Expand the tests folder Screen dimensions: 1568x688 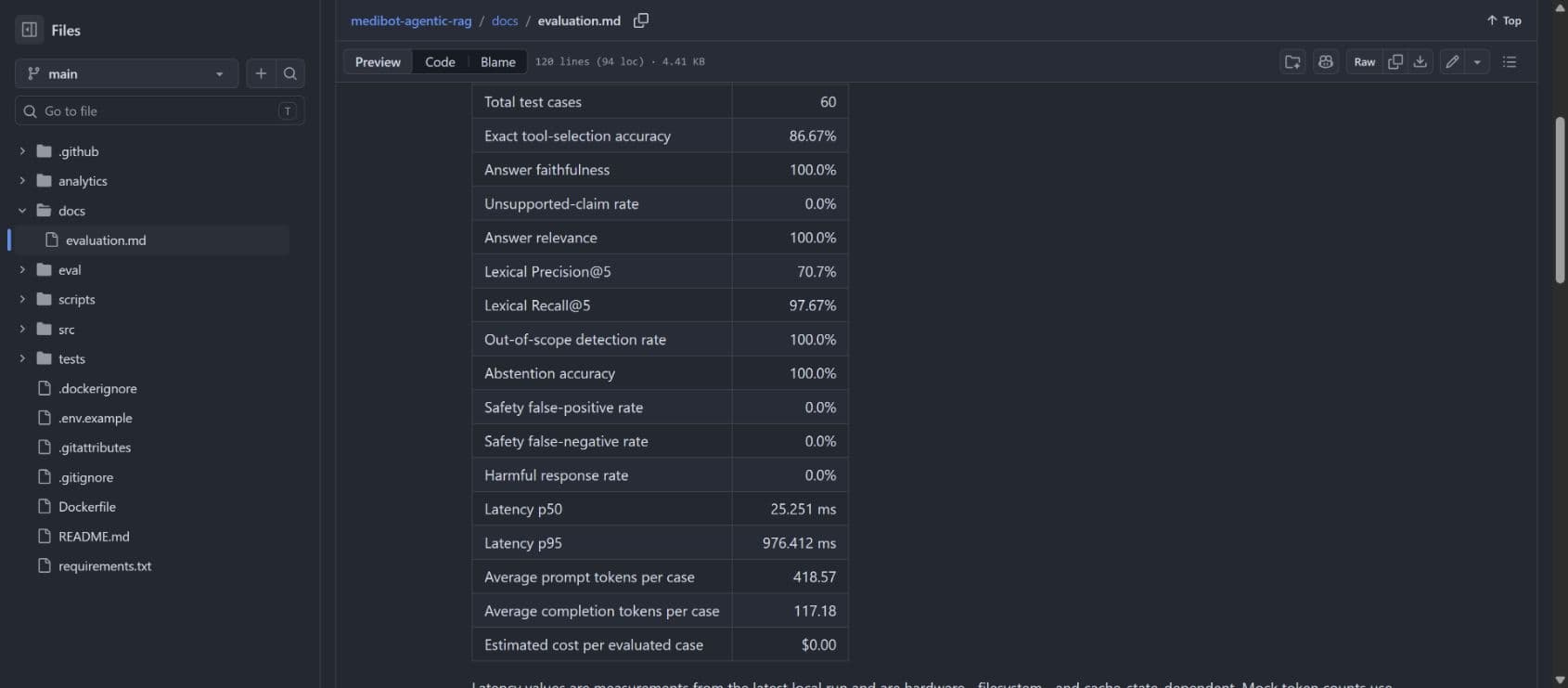tap(22, 359)
